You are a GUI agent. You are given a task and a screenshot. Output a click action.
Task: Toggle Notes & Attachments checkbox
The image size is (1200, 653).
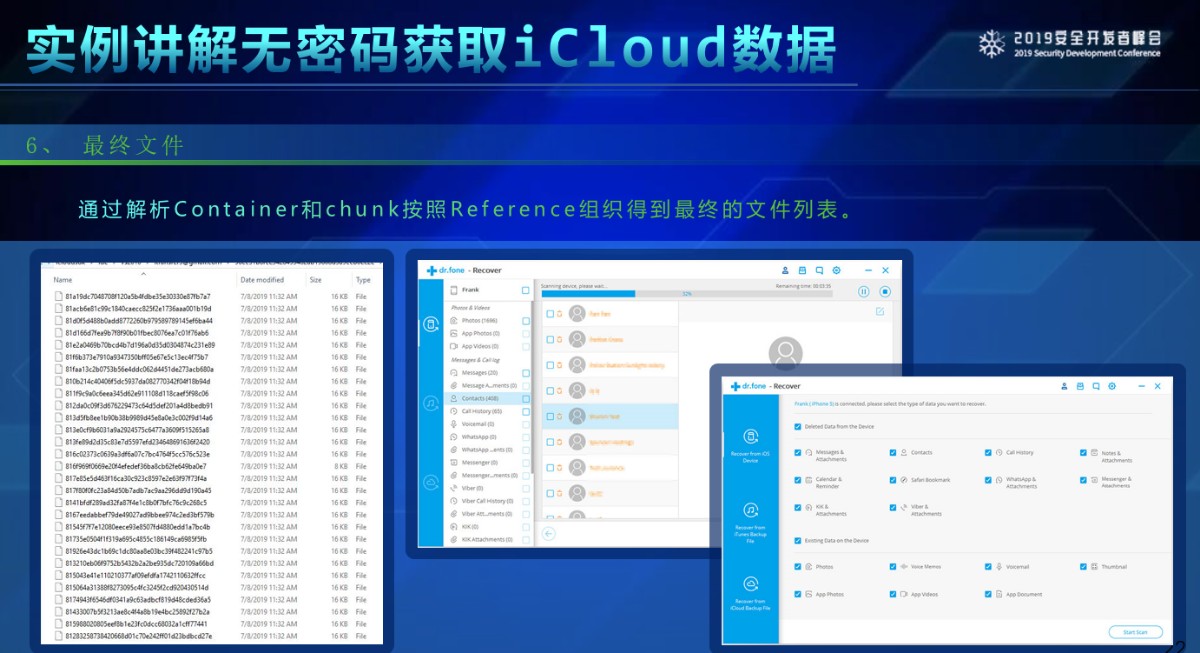(x=1083, y=452)
